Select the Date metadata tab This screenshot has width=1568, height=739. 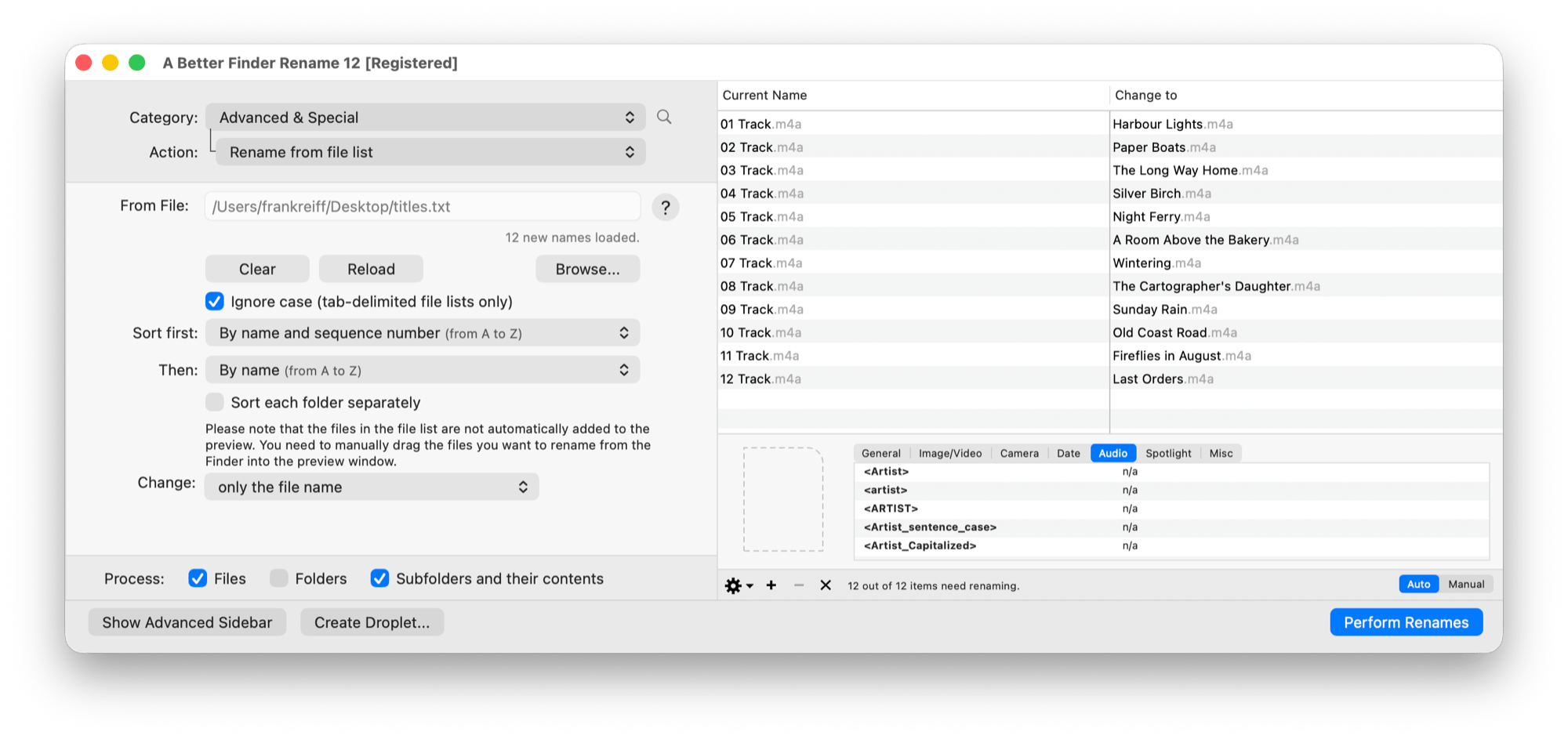(x=1069, y=453)
